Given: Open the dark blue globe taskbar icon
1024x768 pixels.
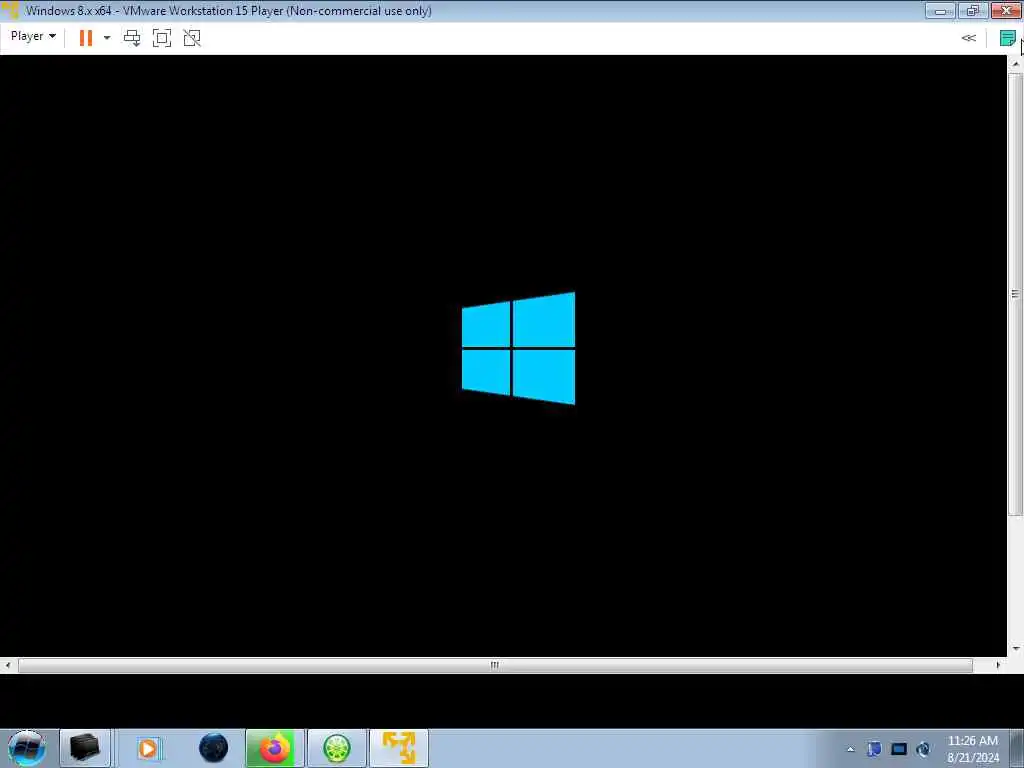Looking at the screenshot, I should pyautogui.click(x=214, y=748).
